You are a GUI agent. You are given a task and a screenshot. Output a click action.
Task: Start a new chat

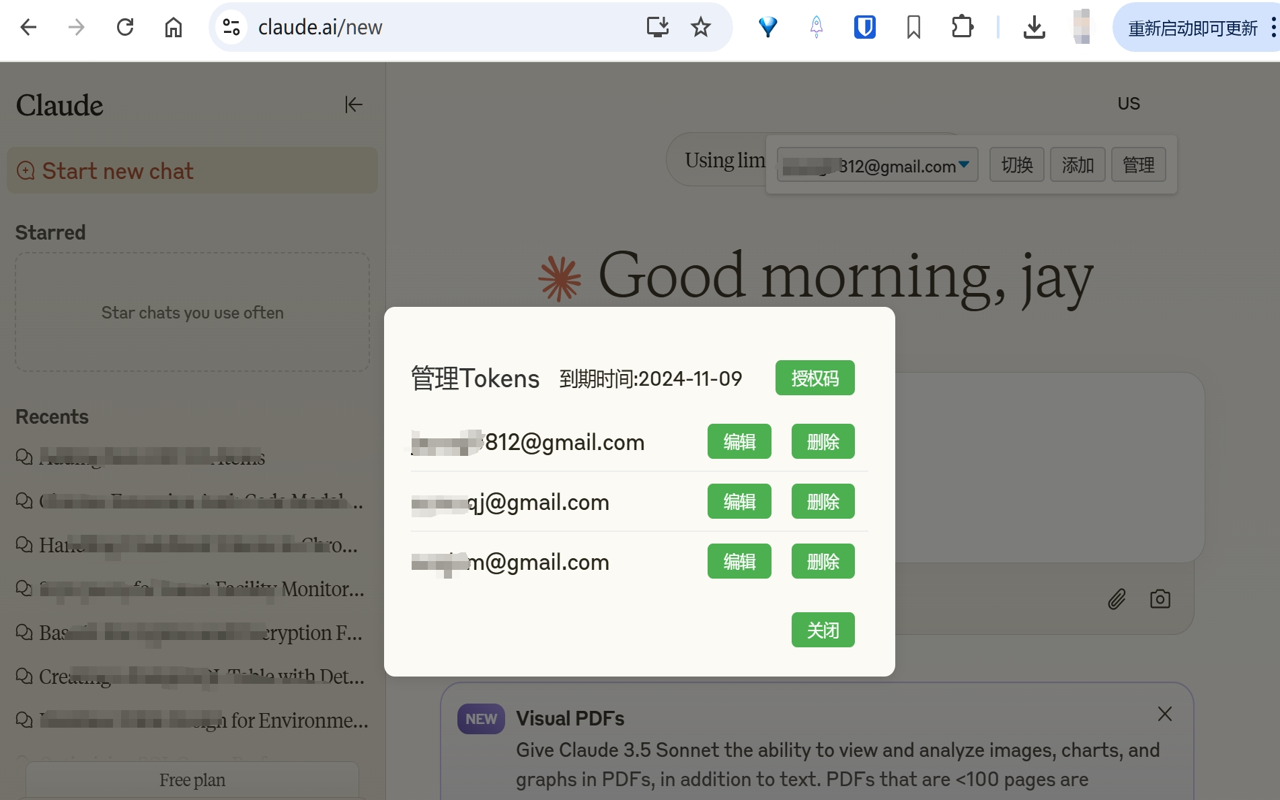(192, 171)
